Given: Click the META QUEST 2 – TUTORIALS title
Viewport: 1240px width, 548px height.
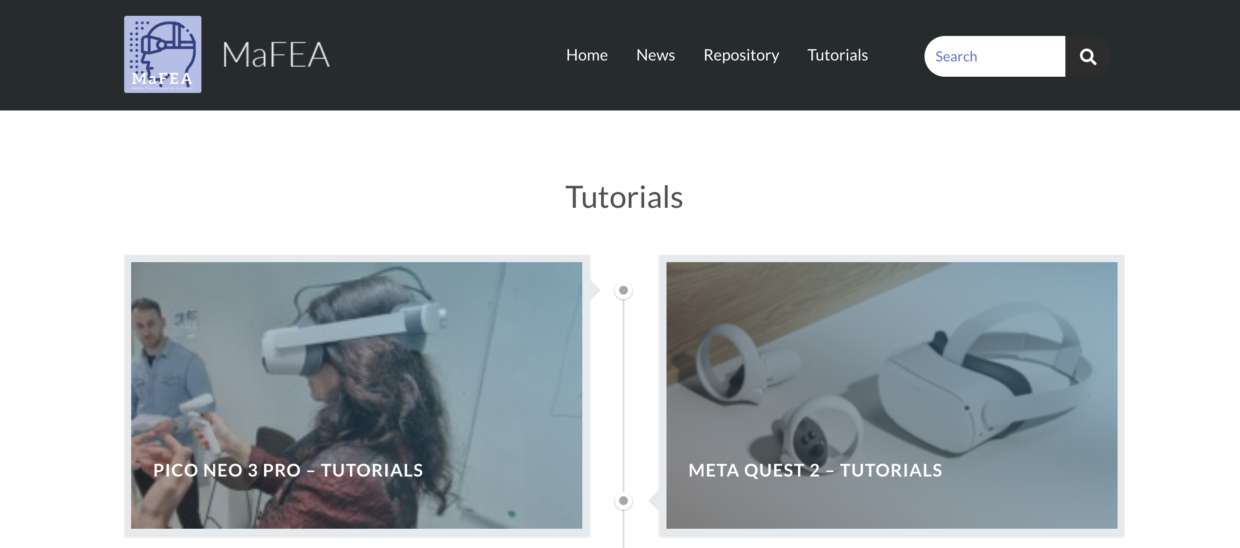Looking at the screenshot, I should tap(815, 470).
